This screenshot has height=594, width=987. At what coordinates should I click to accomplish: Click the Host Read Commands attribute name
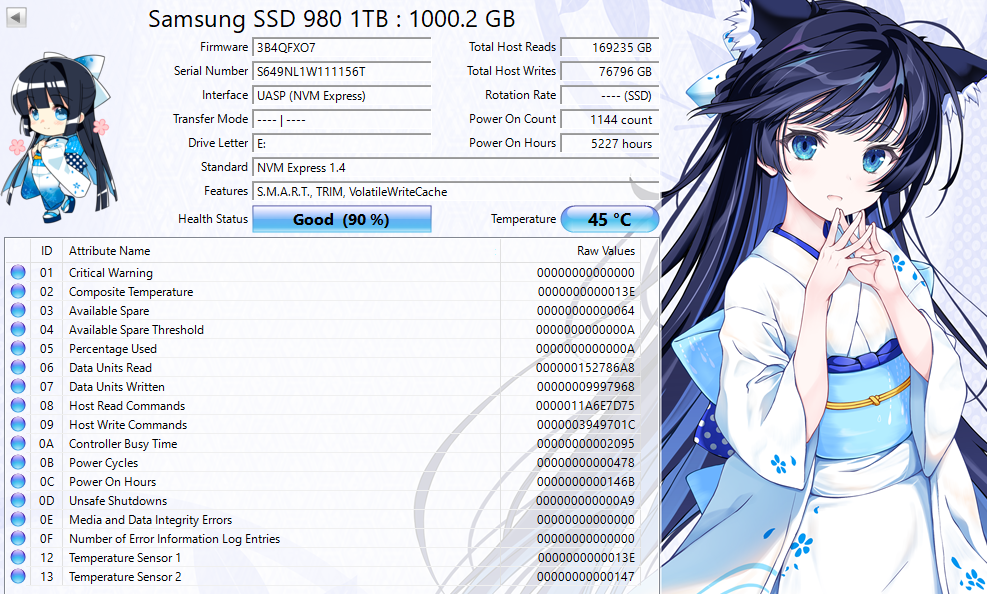click(x=127, y=405)
